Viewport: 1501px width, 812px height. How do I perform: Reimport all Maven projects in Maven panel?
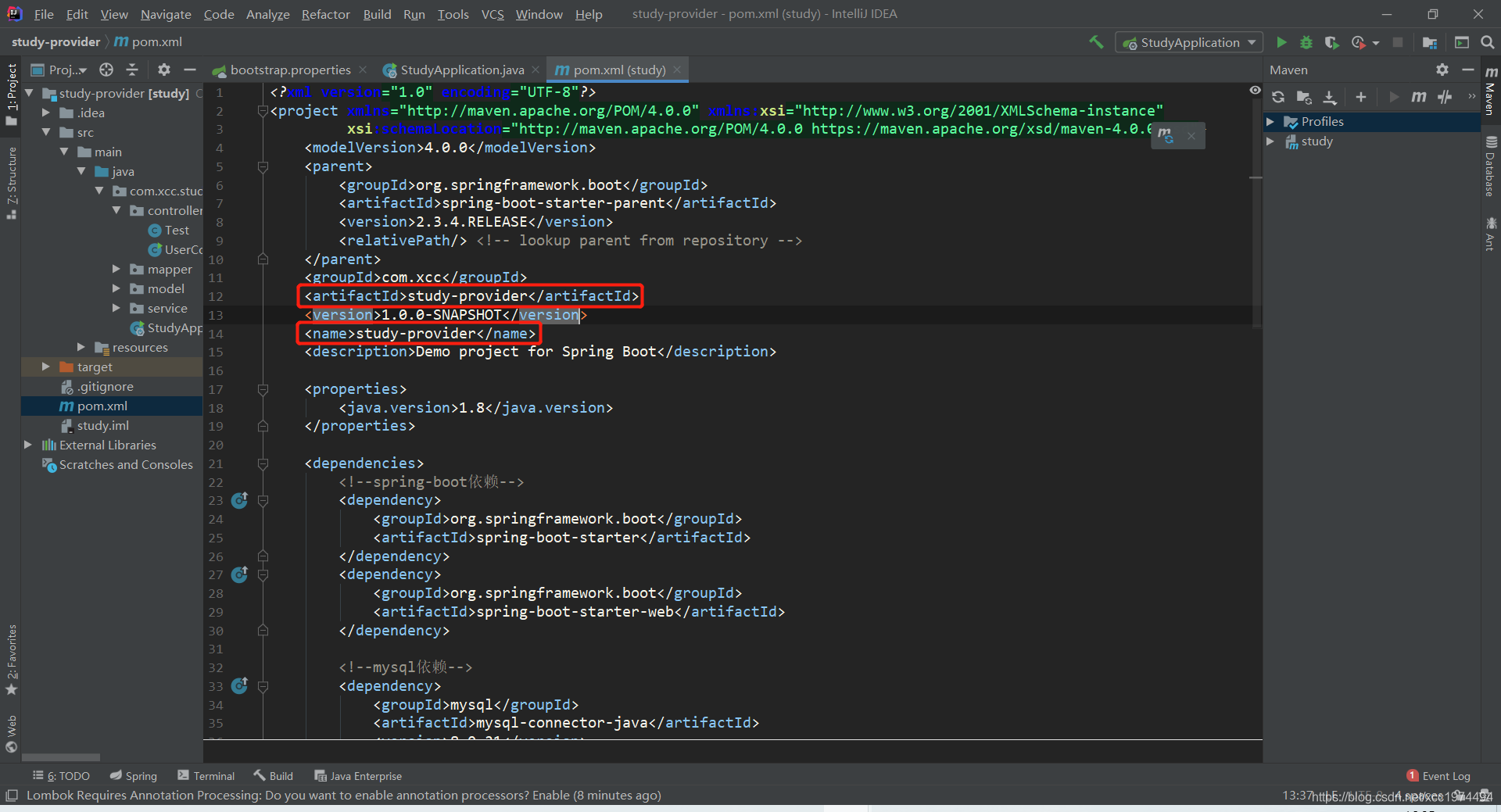(x=1278, y=97)
